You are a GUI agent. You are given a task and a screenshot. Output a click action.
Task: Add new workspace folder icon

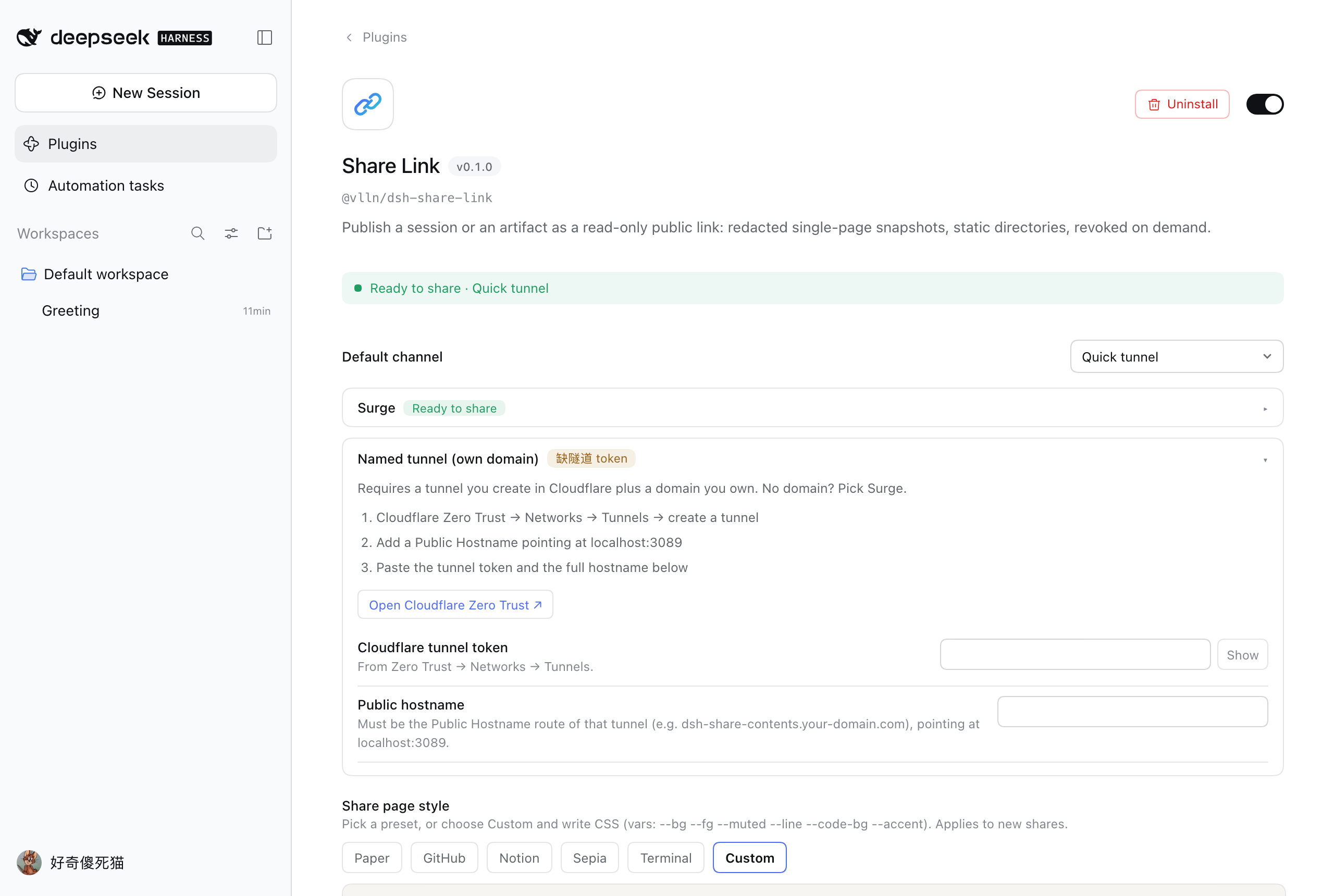coord(265,233)
